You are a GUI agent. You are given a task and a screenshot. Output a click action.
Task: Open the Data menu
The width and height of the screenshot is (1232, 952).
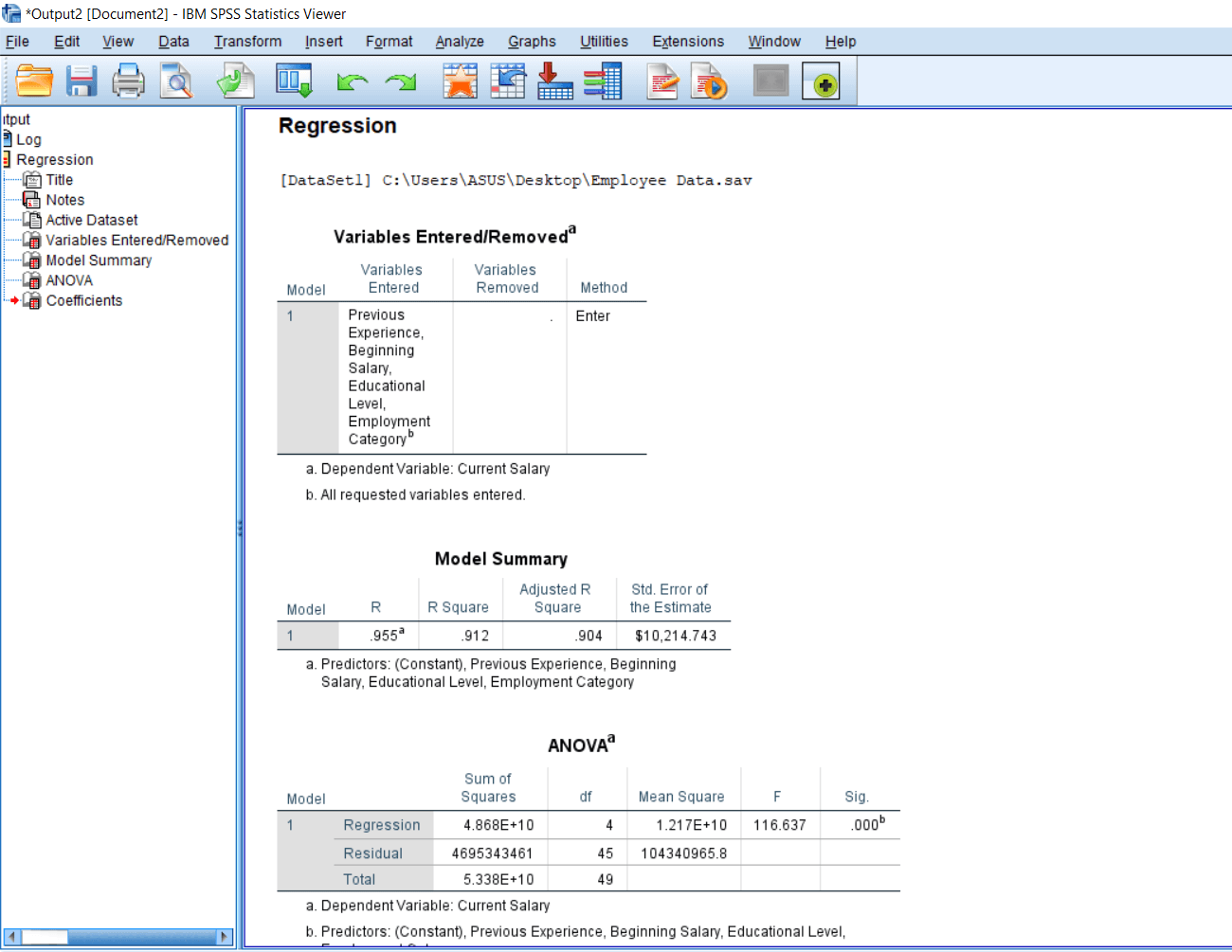coord(173,42)
